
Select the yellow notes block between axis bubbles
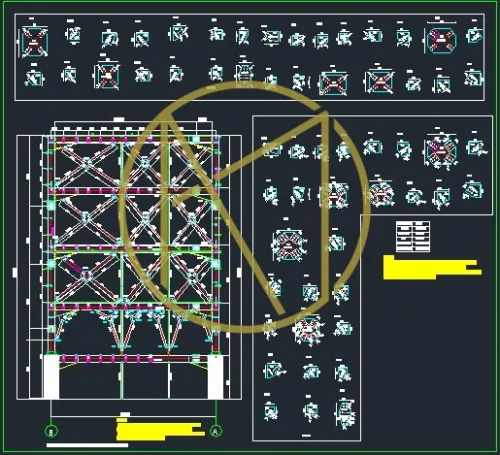tap(160, 429)
